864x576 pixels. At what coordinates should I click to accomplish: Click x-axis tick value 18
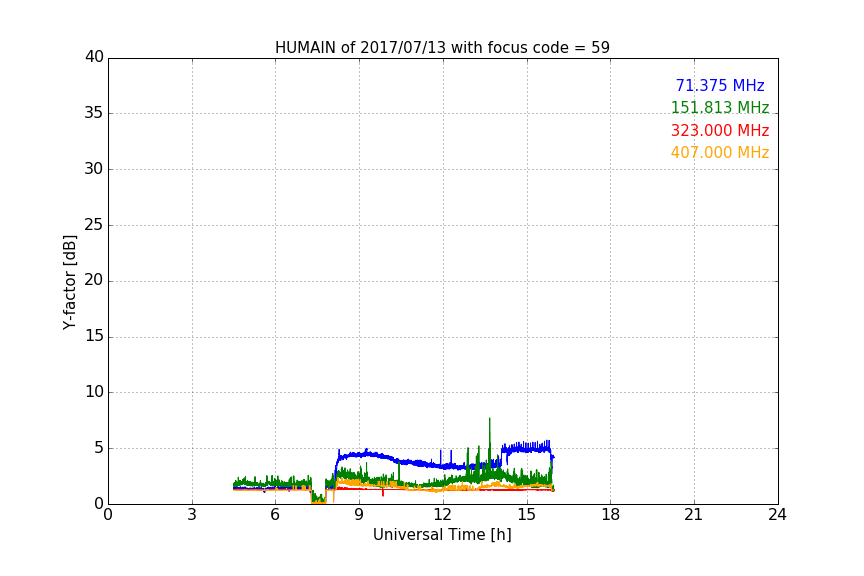[x=611, y=515]
